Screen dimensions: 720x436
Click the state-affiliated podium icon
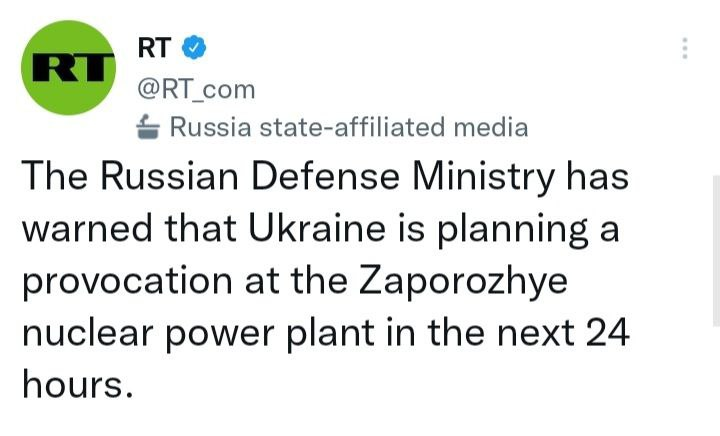pyautogui.click(x=148, y=127)
